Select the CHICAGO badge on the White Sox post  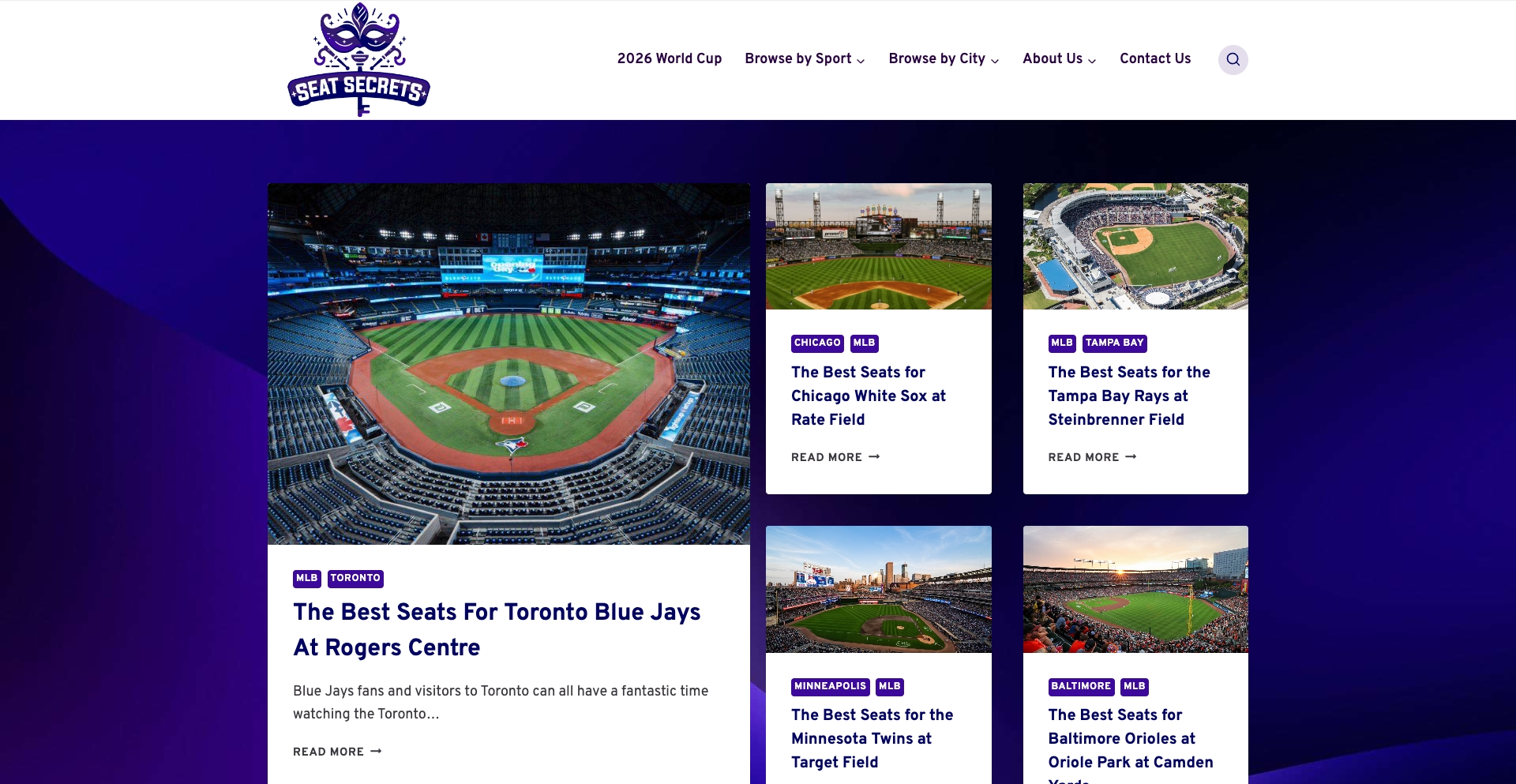click(x=816, y=343)
